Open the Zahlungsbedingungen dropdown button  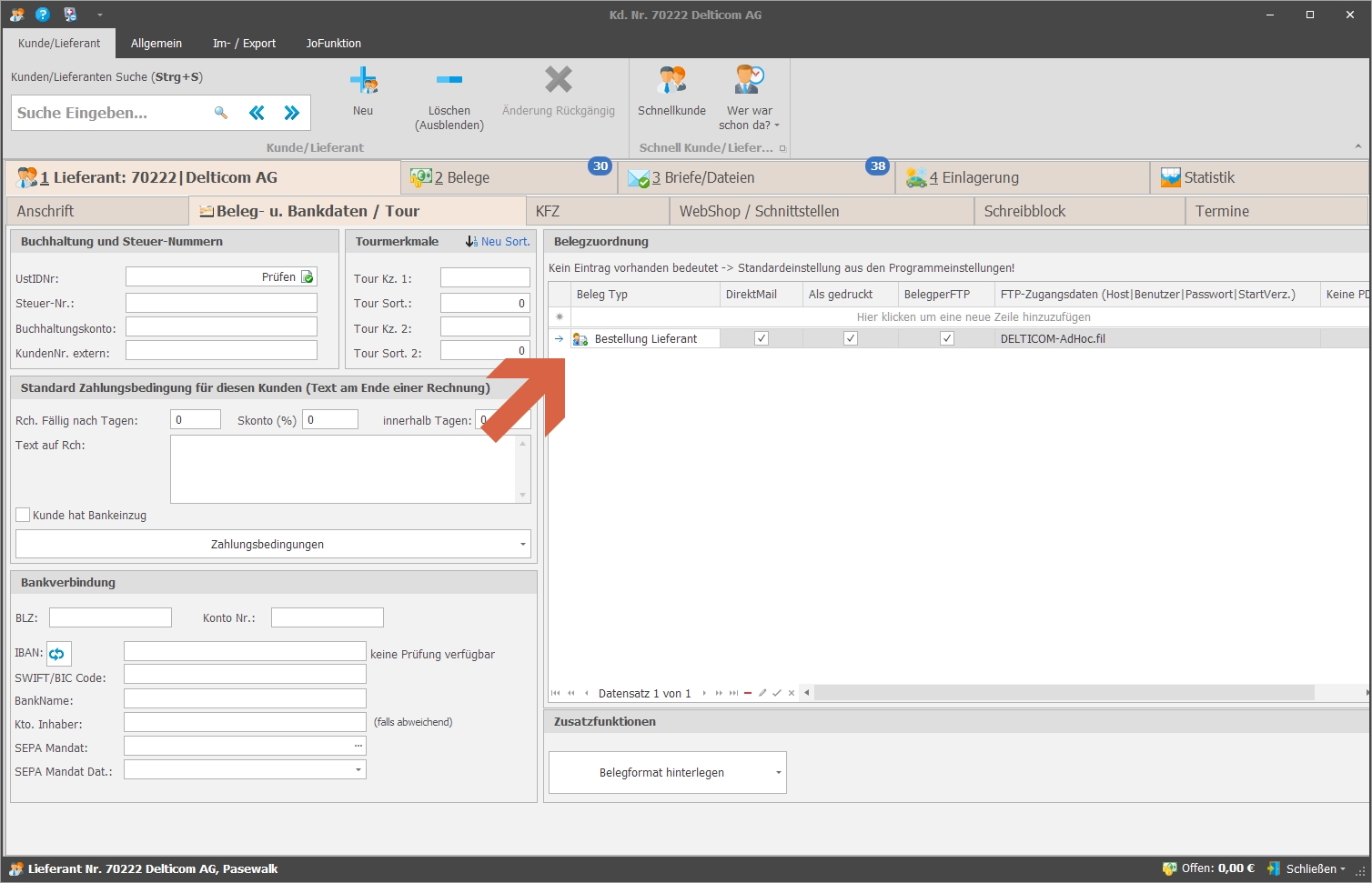pos(273,544)
